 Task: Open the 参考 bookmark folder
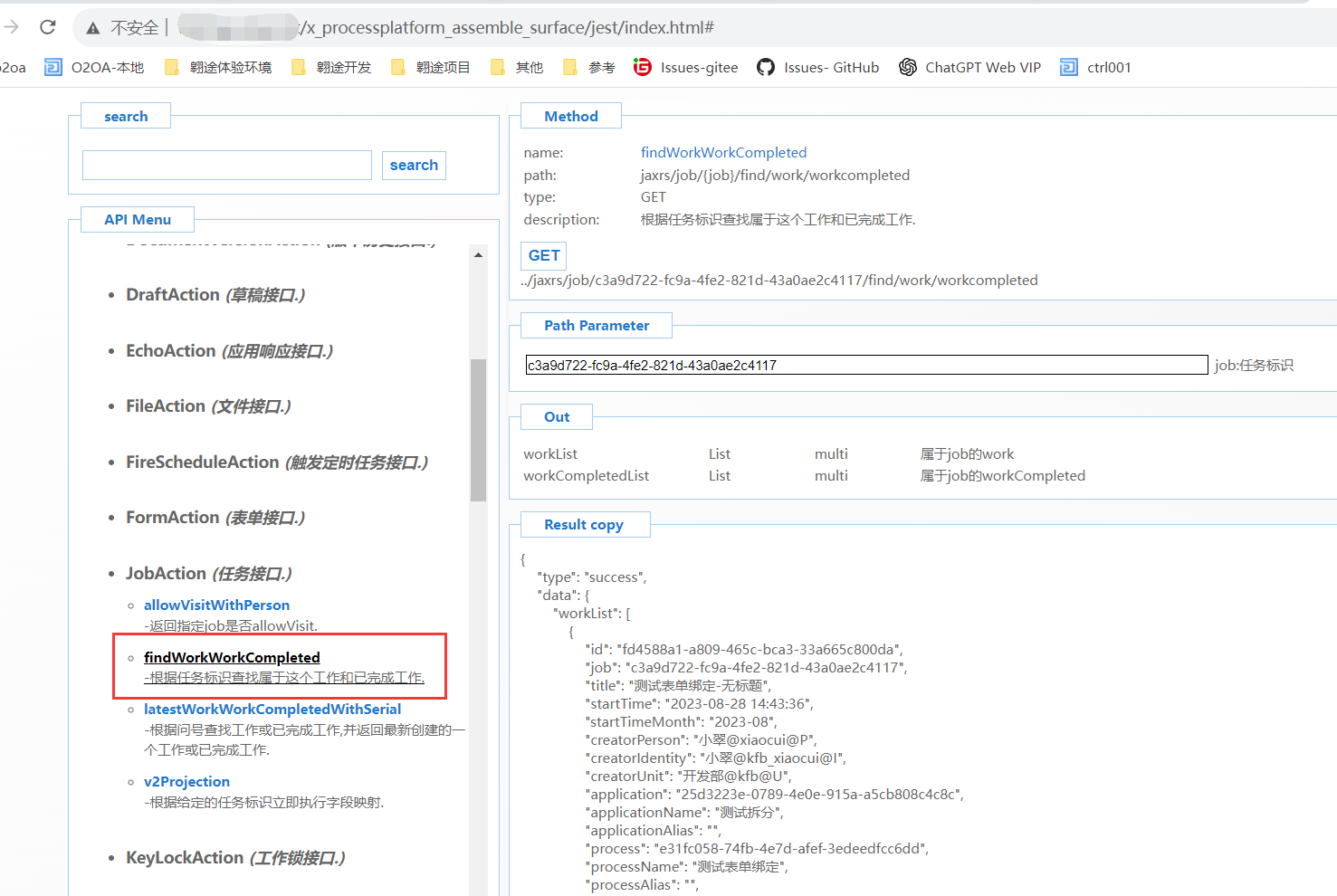pyautogui.click(x=589, y=67)
